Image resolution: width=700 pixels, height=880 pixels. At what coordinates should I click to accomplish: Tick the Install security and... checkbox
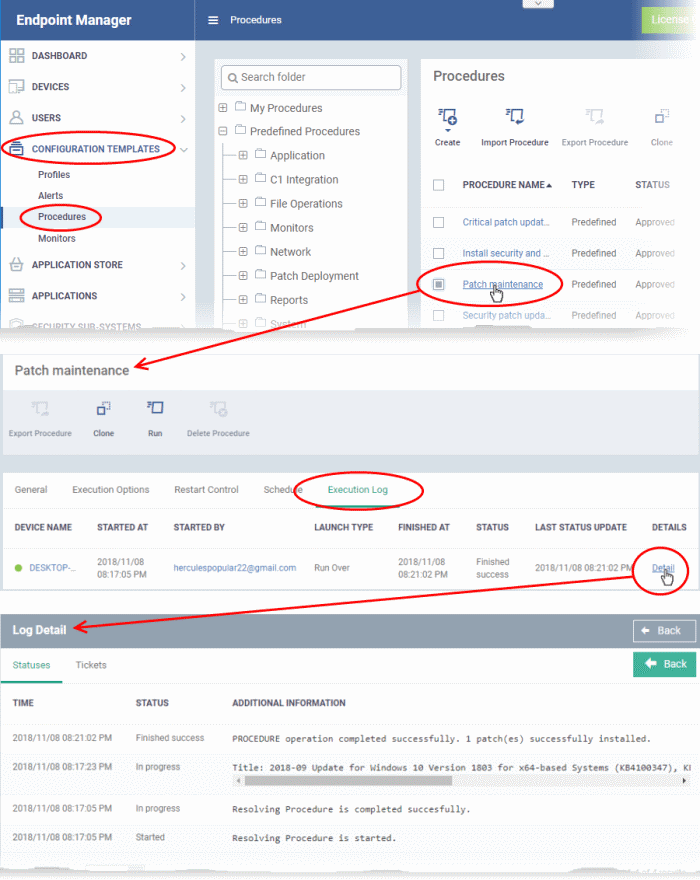438,253
